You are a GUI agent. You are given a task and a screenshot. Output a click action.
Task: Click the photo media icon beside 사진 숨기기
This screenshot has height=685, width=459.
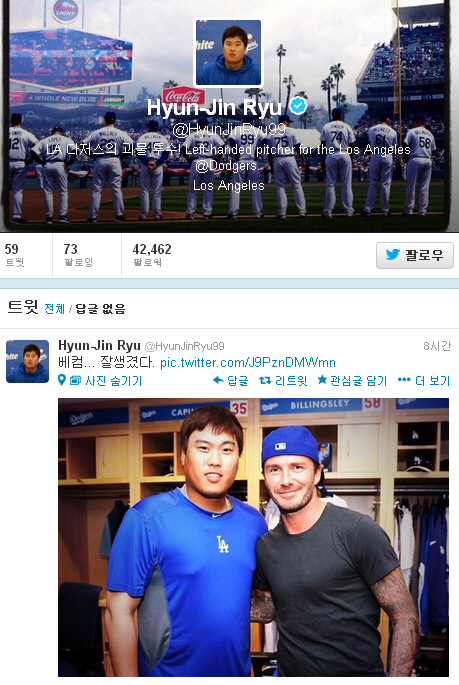click(x=76, y=381)
